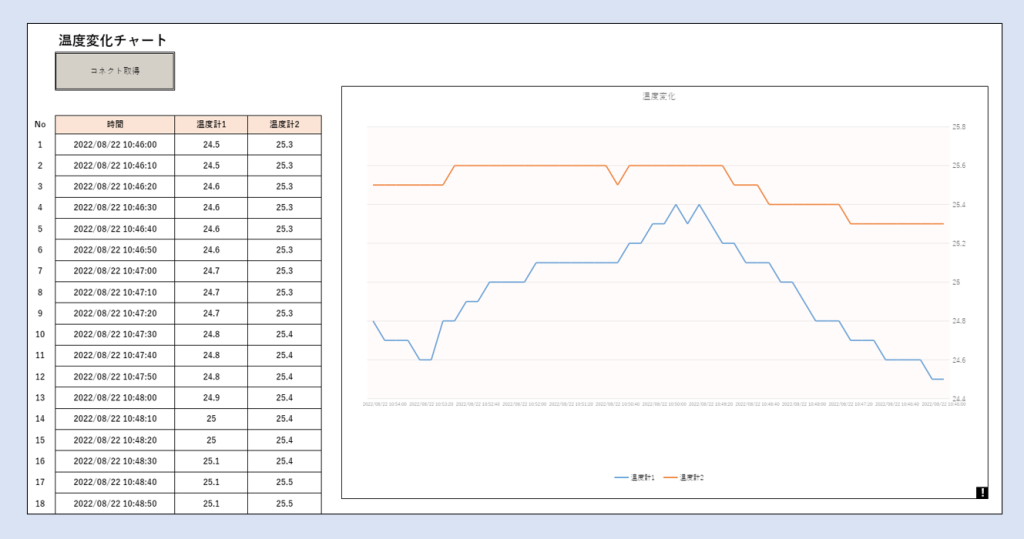Screen dimensions: 1024x539
Task: Click the 温度変化 chart title
Action: point(659,97)
